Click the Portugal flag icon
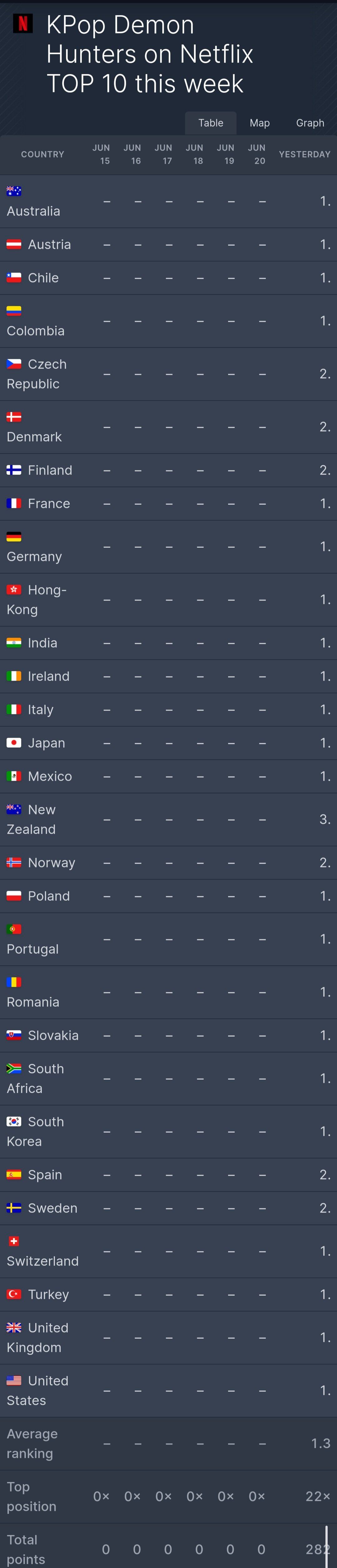 pyautogui.click(x=13, y=929)
